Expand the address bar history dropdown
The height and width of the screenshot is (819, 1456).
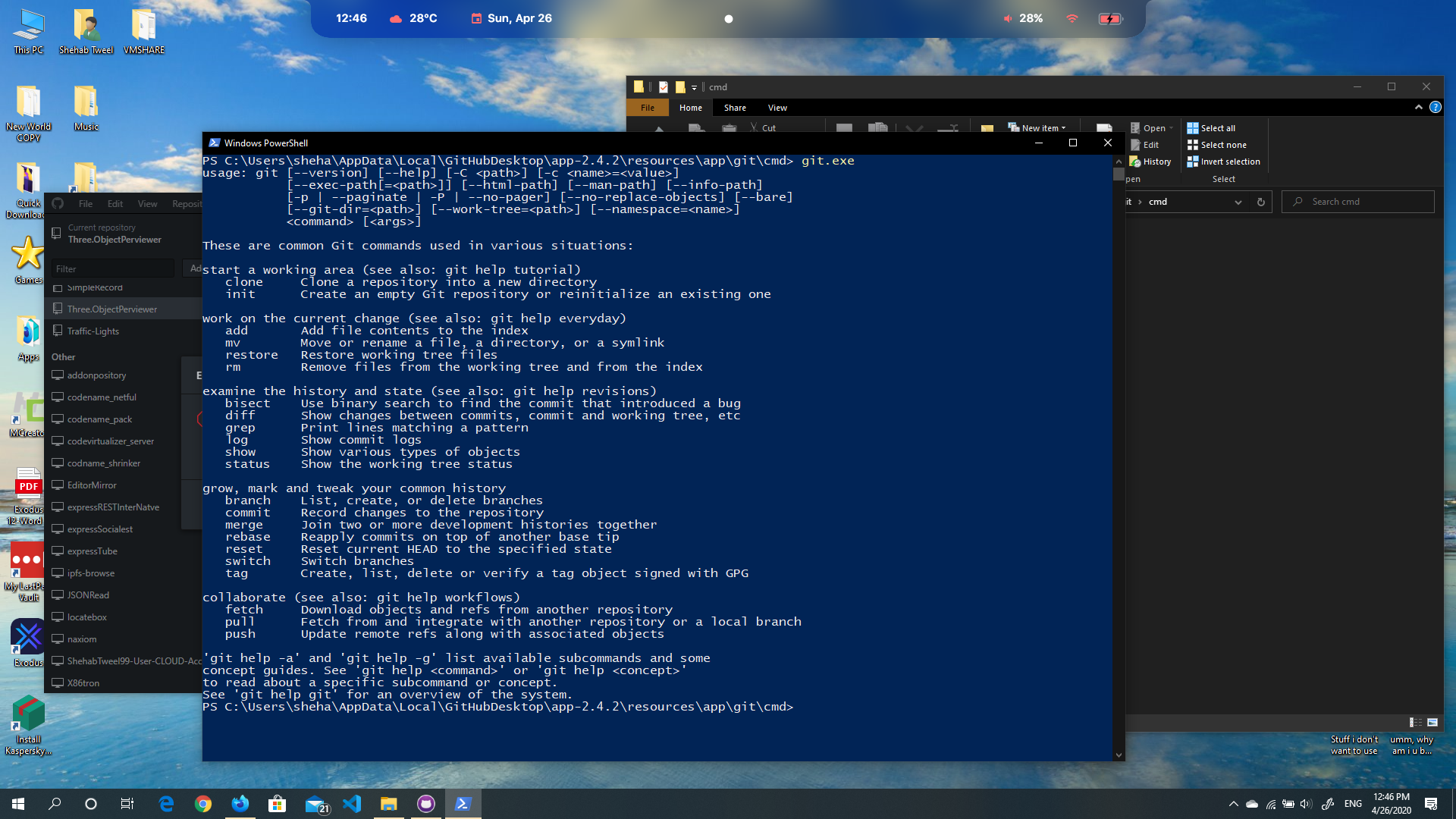click(1238, 202)
